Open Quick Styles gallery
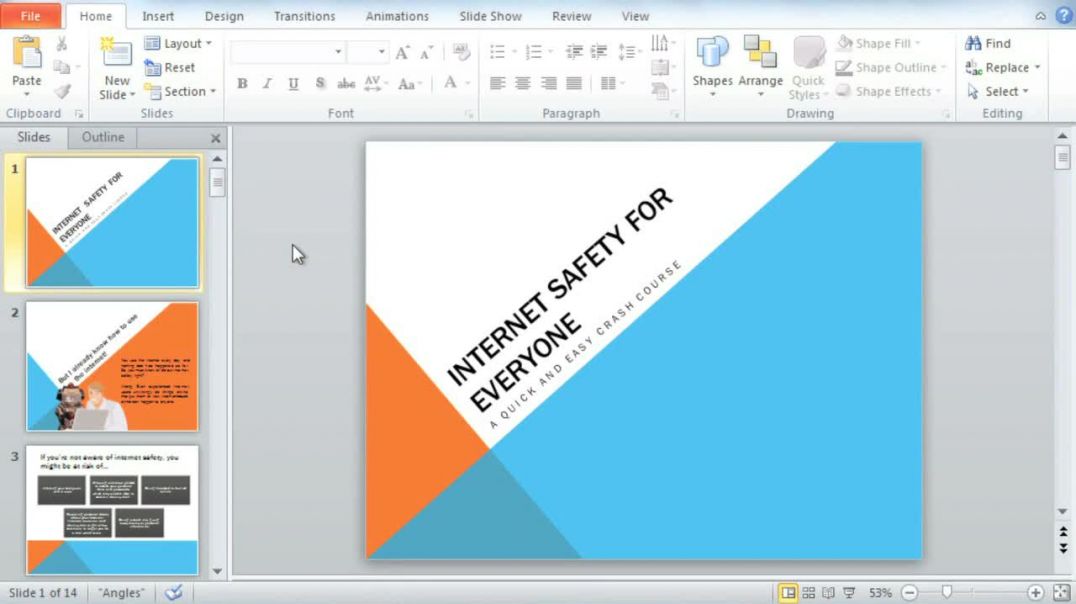1076x604 pixels. click(x=808, y=68)
